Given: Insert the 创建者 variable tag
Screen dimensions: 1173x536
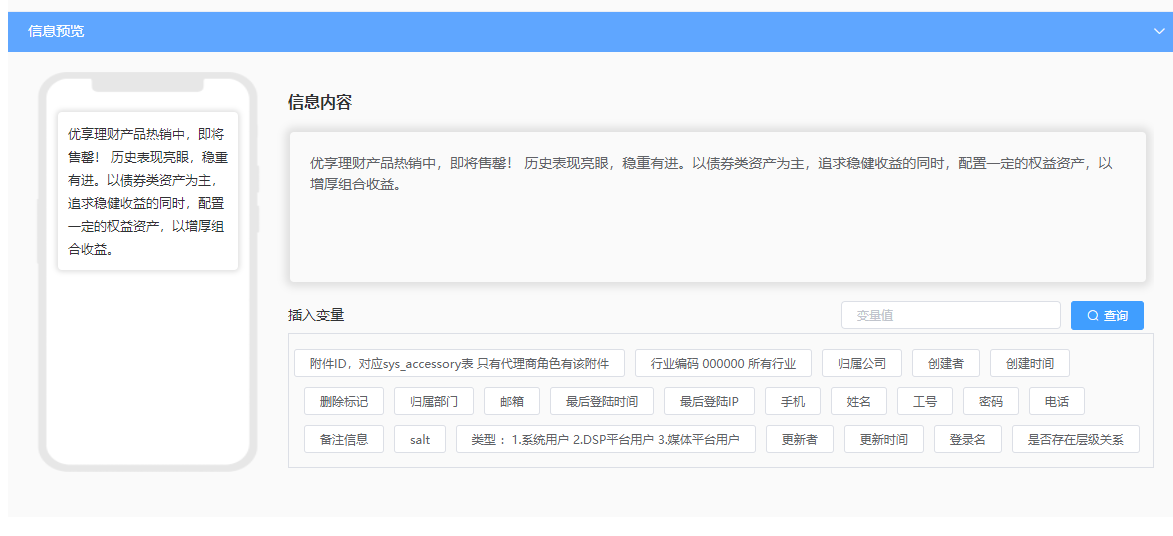Looking at the screenshot, I should 946,363.
